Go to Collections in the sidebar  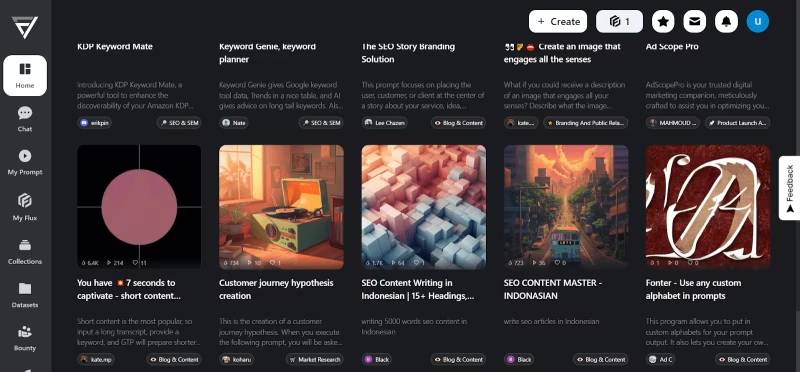click(x=25, y=252)
